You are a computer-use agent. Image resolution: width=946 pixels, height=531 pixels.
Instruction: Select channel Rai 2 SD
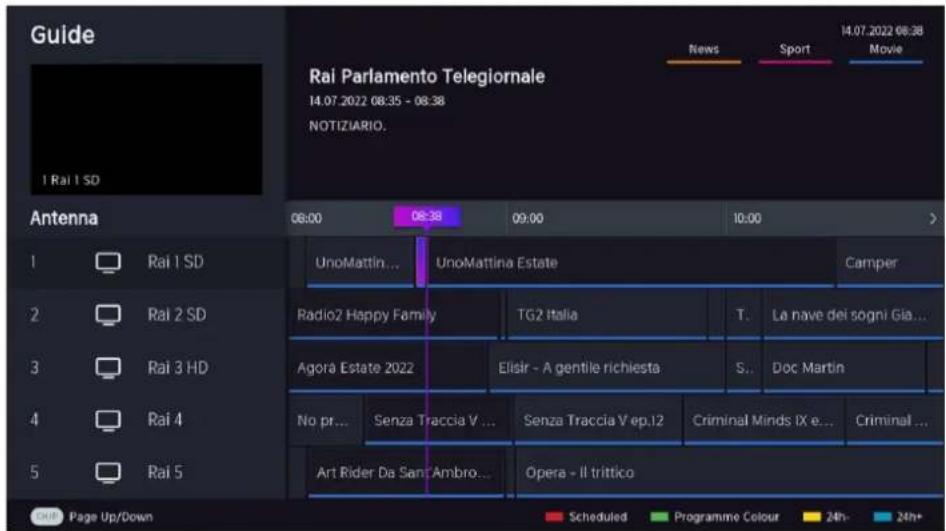[x=146, y=315]
